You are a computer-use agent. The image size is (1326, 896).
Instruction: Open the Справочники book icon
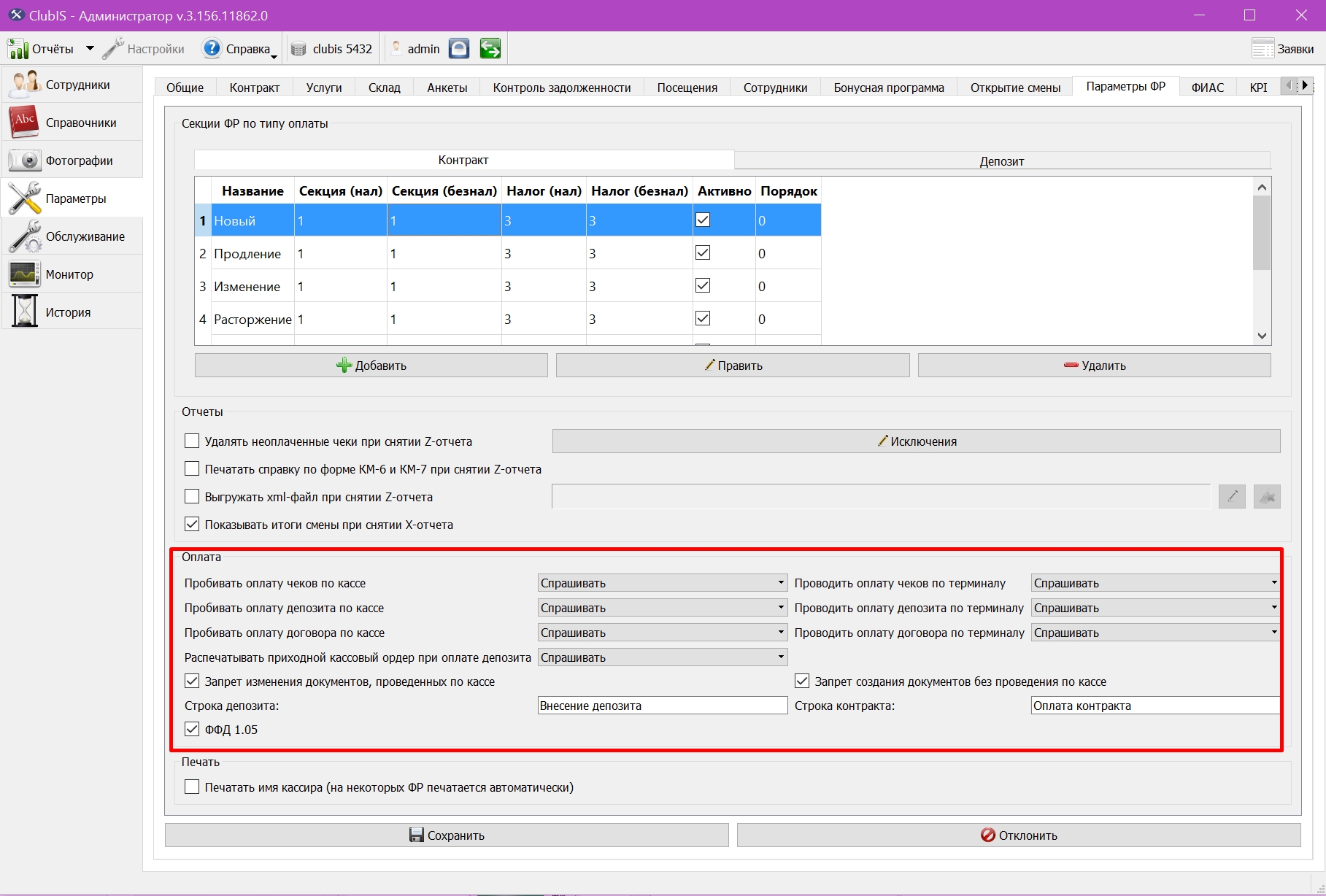click(x=23, y=122)
